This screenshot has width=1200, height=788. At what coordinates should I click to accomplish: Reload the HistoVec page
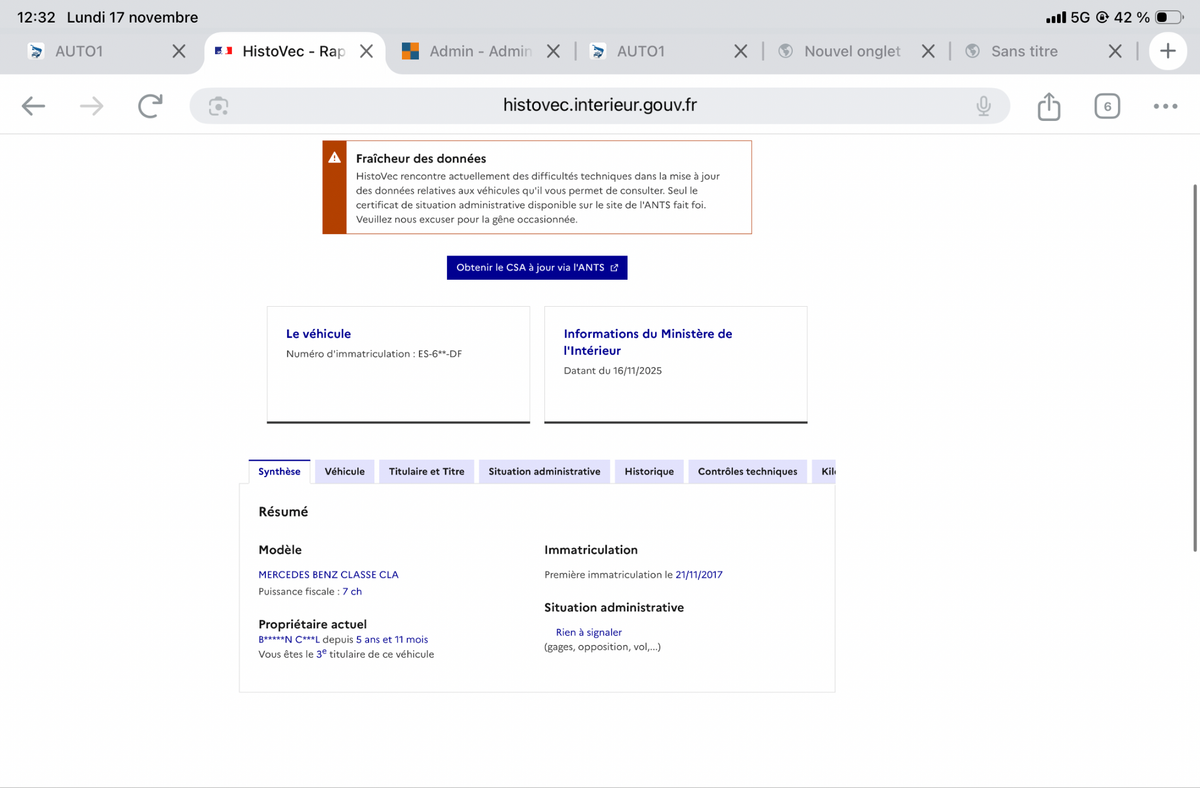pos(150,106)
